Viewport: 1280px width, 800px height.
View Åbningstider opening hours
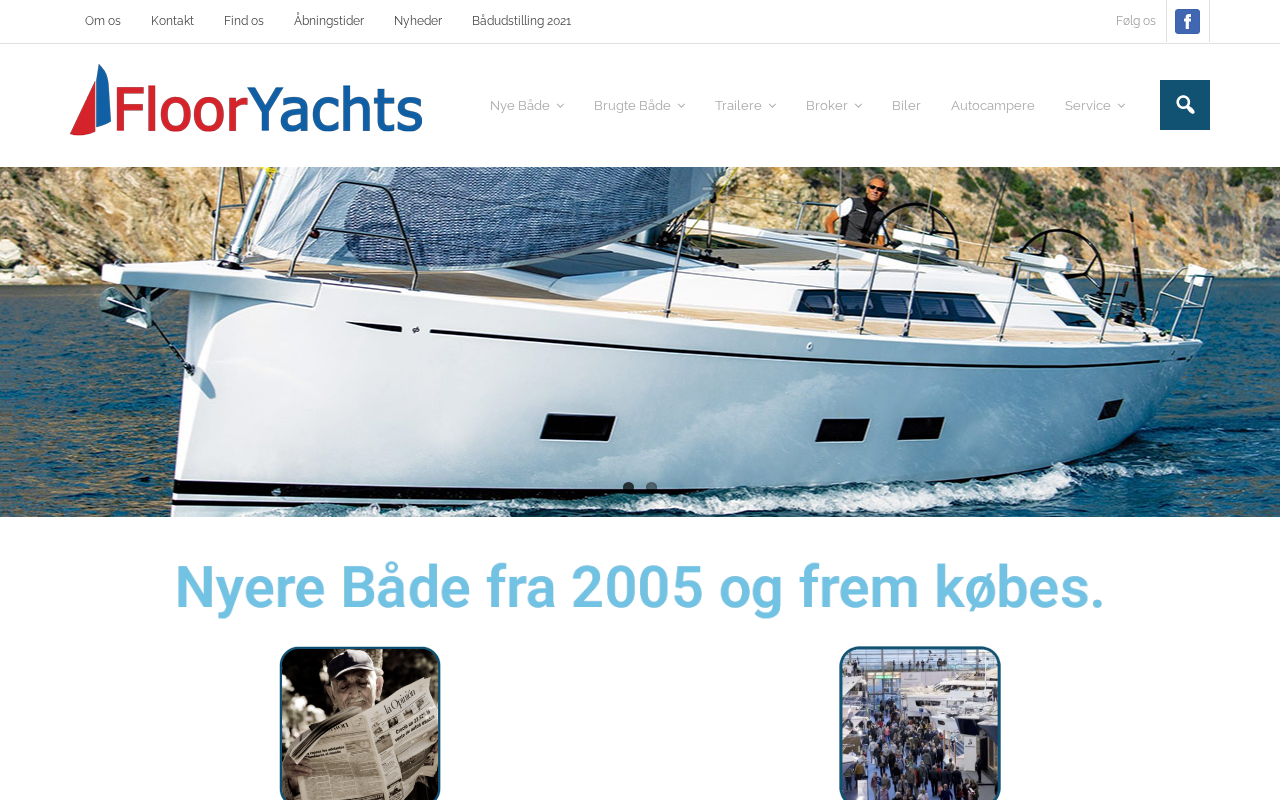pos(329,21)
